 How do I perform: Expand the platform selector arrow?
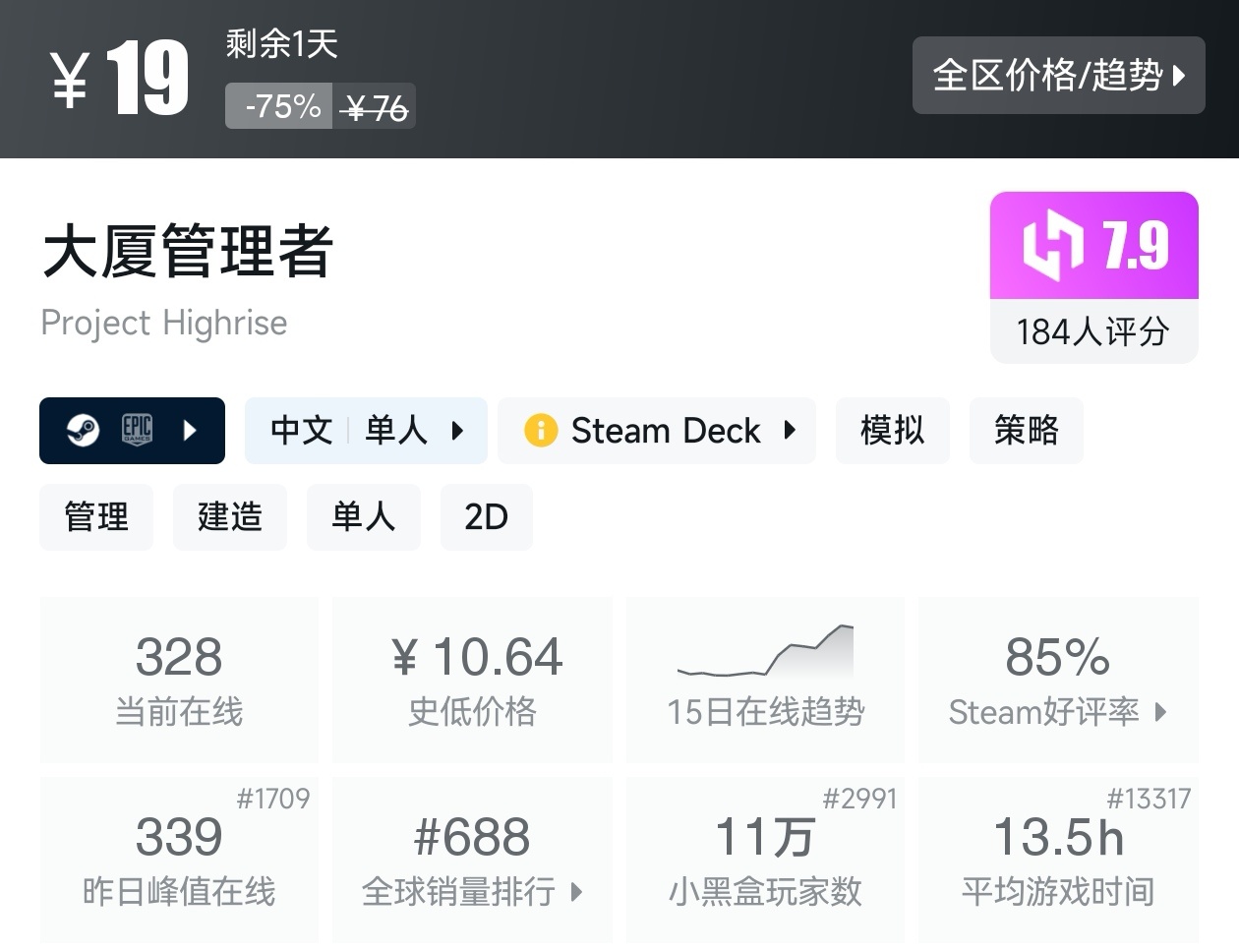click(x=190, y=431)
